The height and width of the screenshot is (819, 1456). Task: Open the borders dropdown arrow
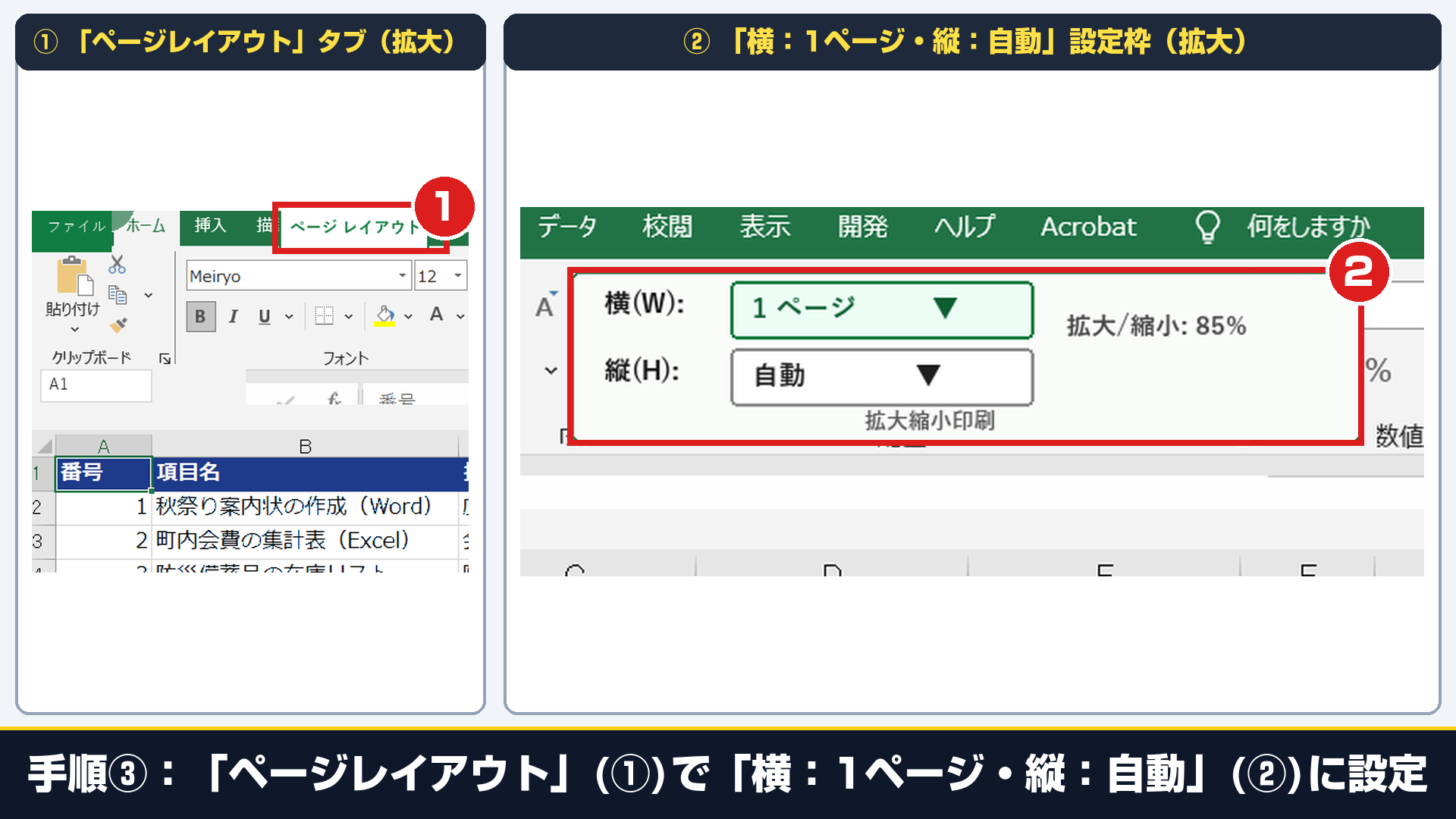click(349, 317)
